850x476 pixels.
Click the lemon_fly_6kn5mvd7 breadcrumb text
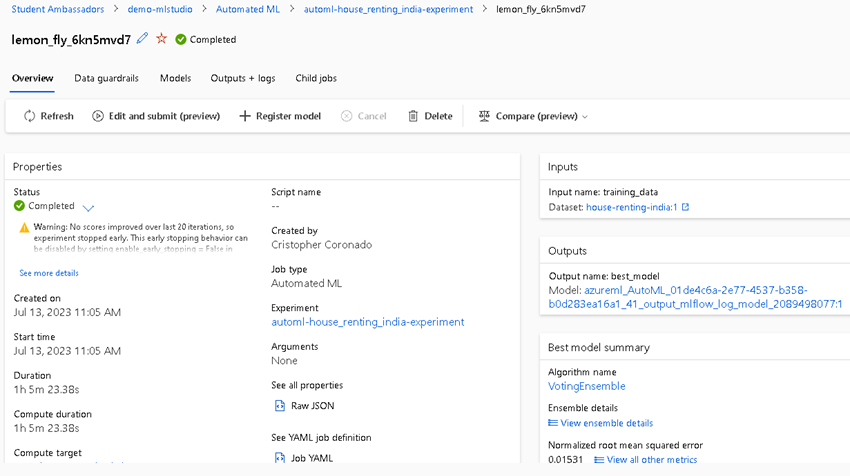(540, 9)
